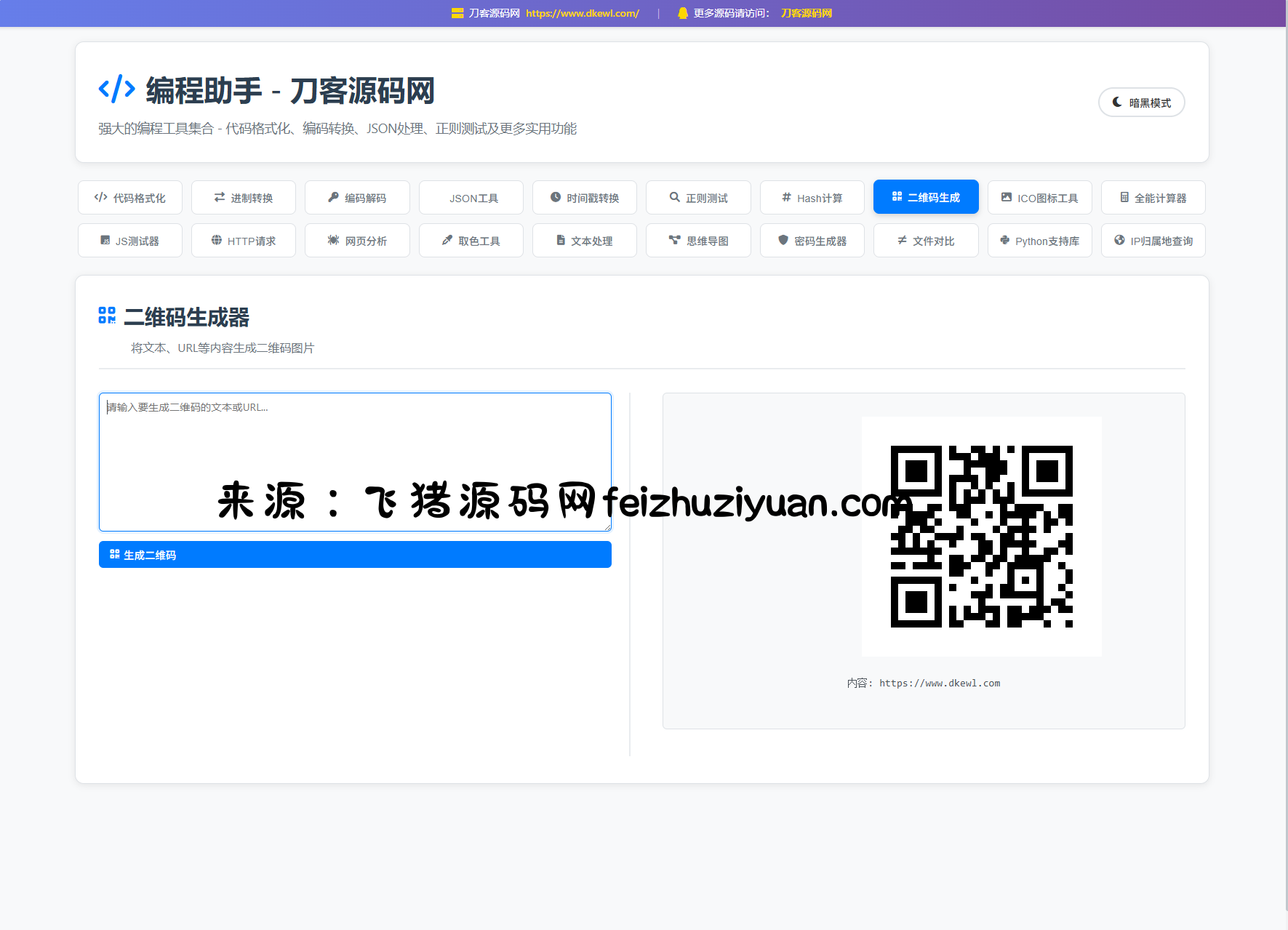Open the 代码格式化 code formatter tool

[x=130, y=198]
